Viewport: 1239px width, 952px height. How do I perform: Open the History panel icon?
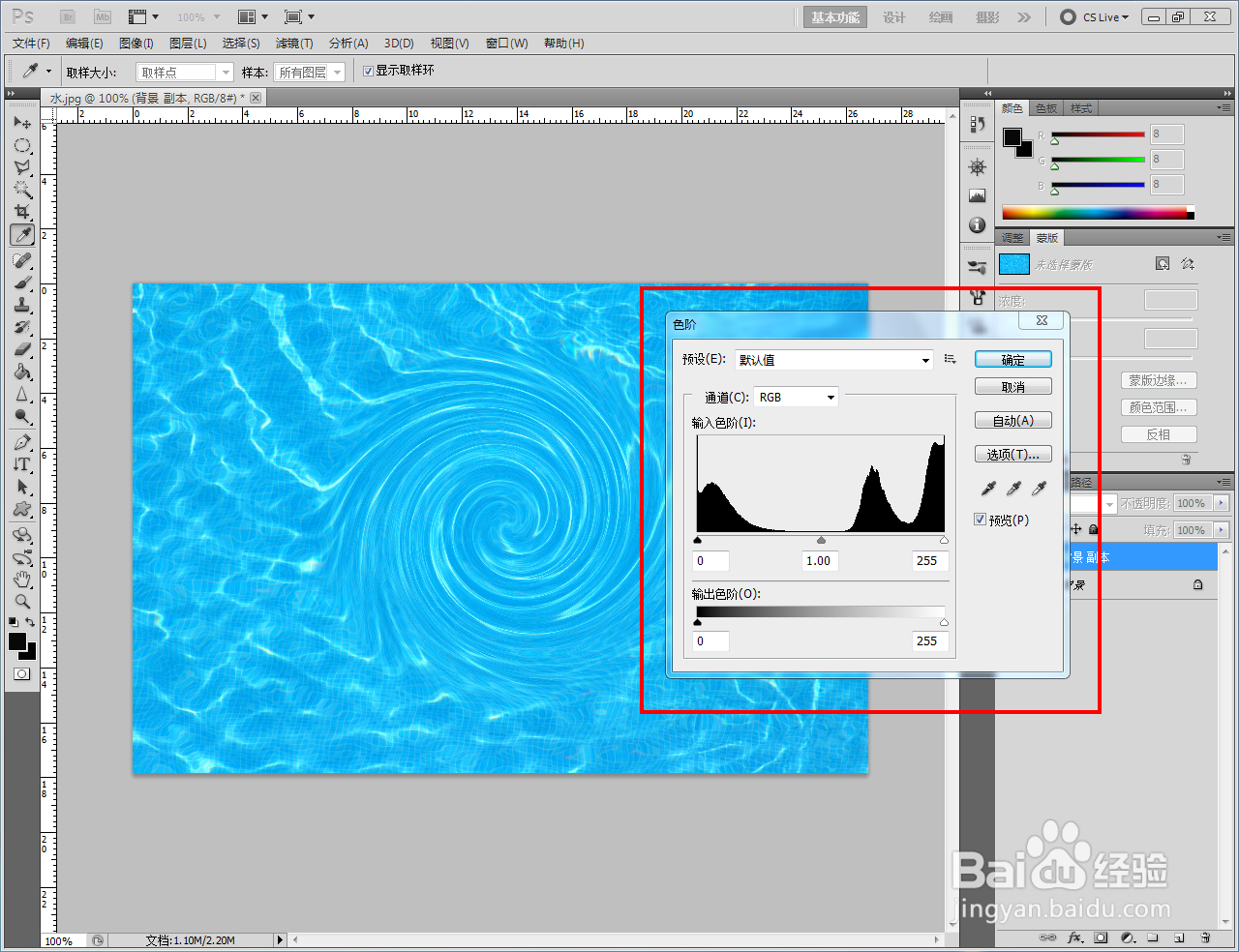click(x=978, y=124)
